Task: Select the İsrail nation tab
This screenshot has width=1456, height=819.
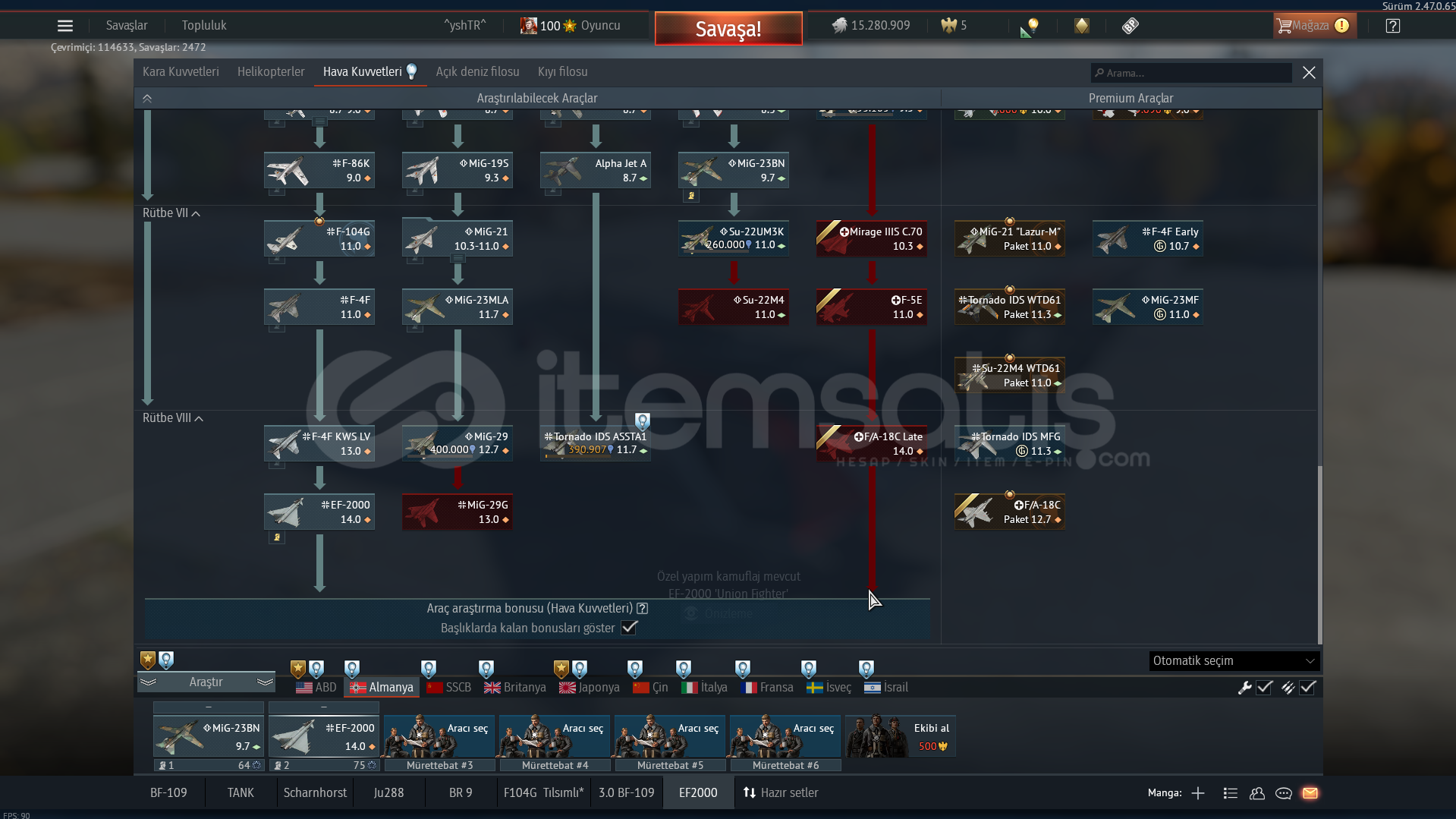Action: pyautogui.click(x=886, y=688)
